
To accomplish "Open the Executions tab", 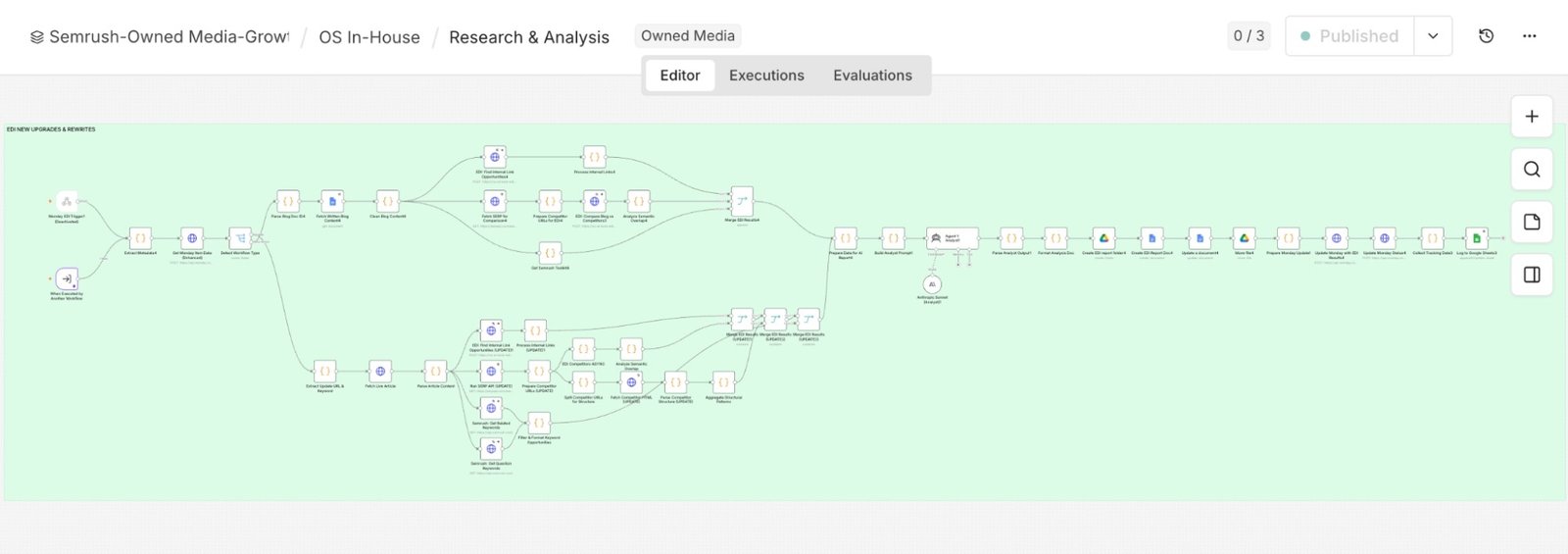I will (x=766, y=76).
